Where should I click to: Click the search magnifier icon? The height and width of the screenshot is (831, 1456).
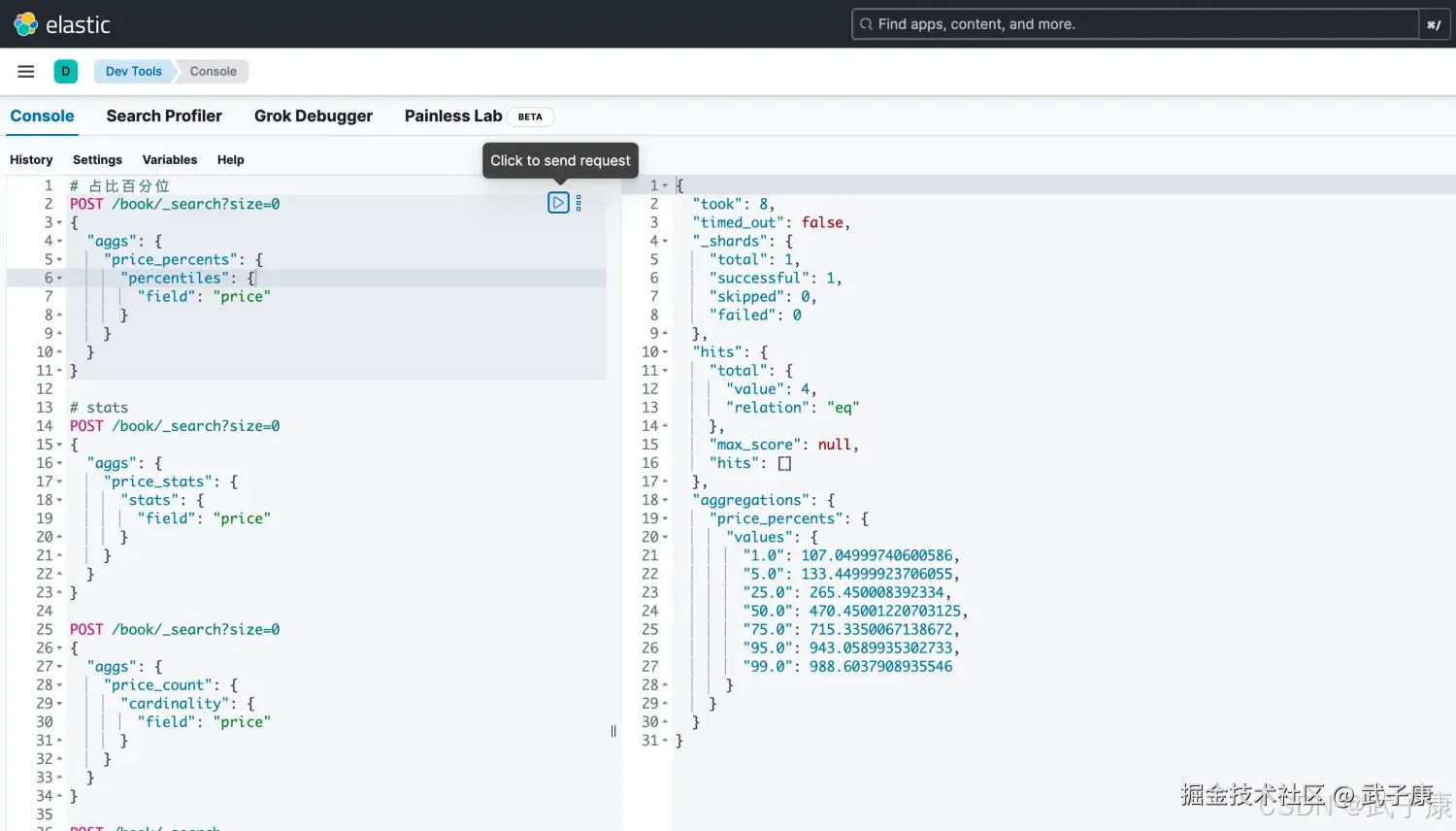[x=866, y=24]
